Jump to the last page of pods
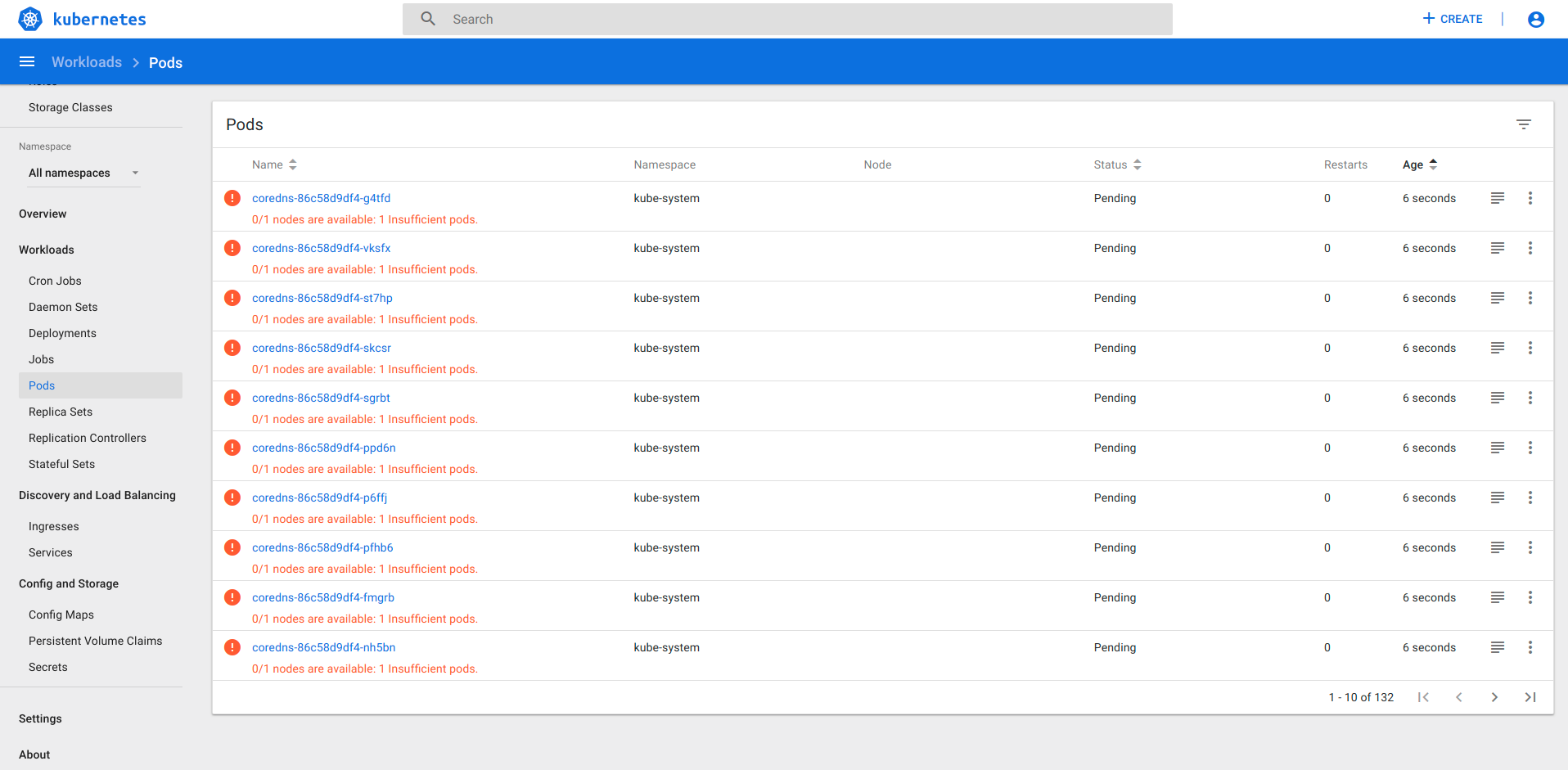Viewport: 1568px width, 770px height. click(1530, 697)
